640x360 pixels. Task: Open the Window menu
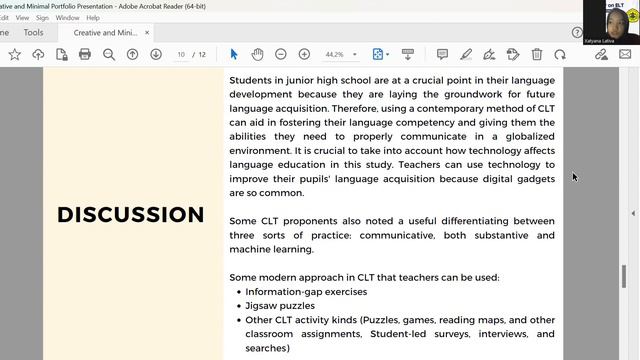click(x=67, y=18)
